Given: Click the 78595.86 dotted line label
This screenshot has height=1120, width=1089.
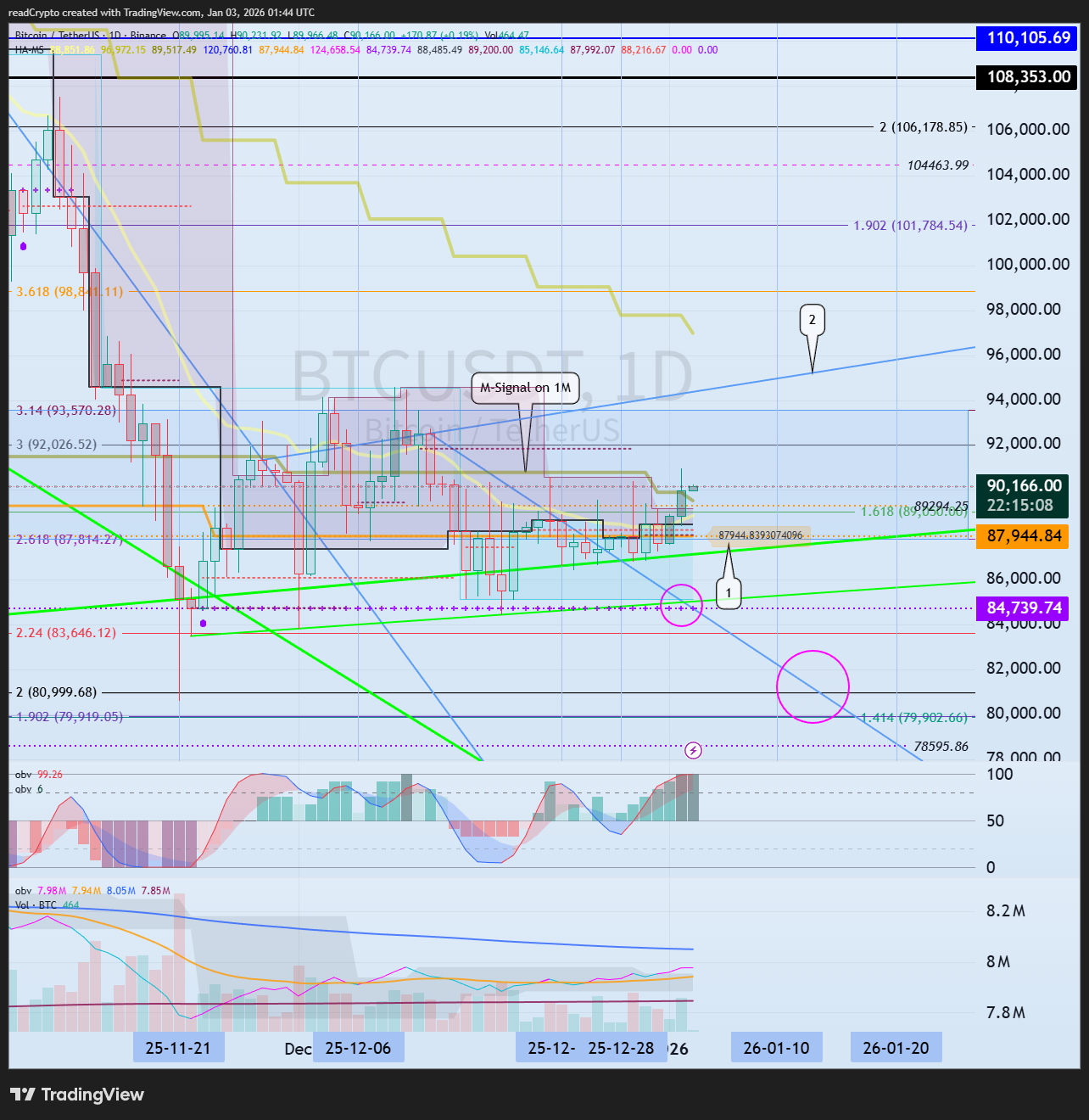Looking at the screenshot, I should coord(941,747).
